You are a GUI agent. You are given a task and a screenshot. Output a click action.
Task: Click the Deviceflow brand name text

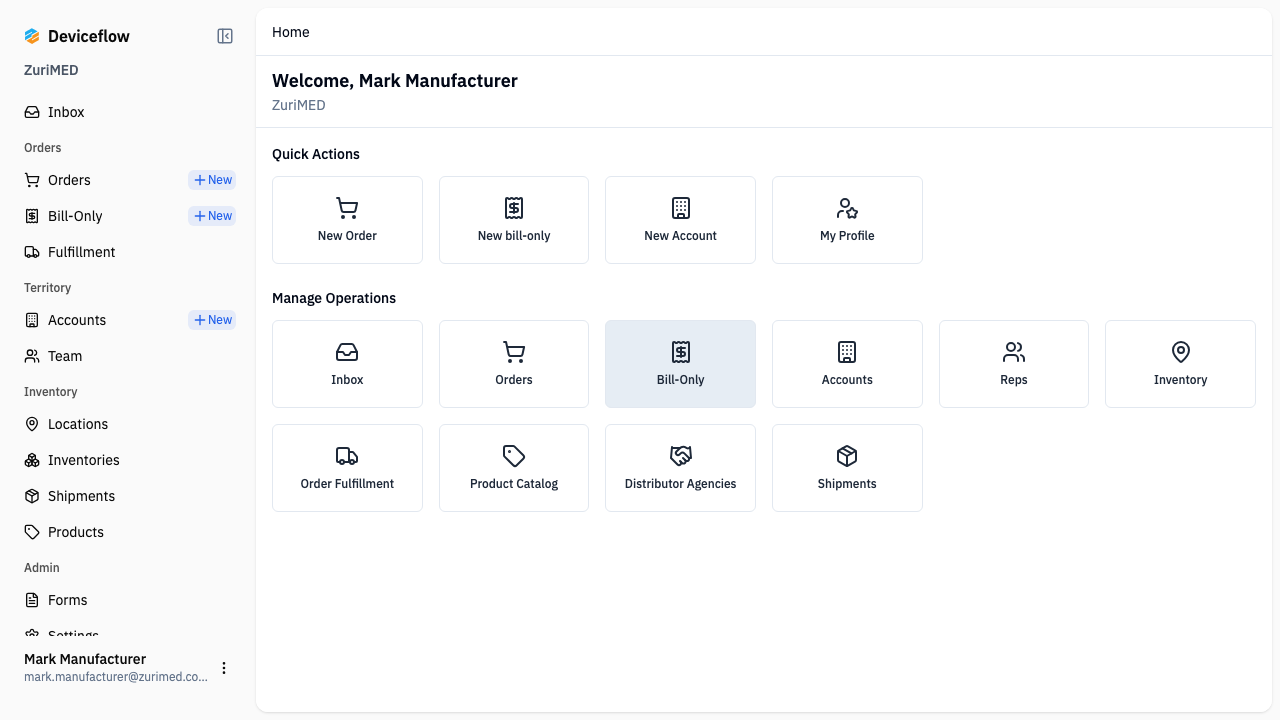pyautogui.click(x=89, y=36)
